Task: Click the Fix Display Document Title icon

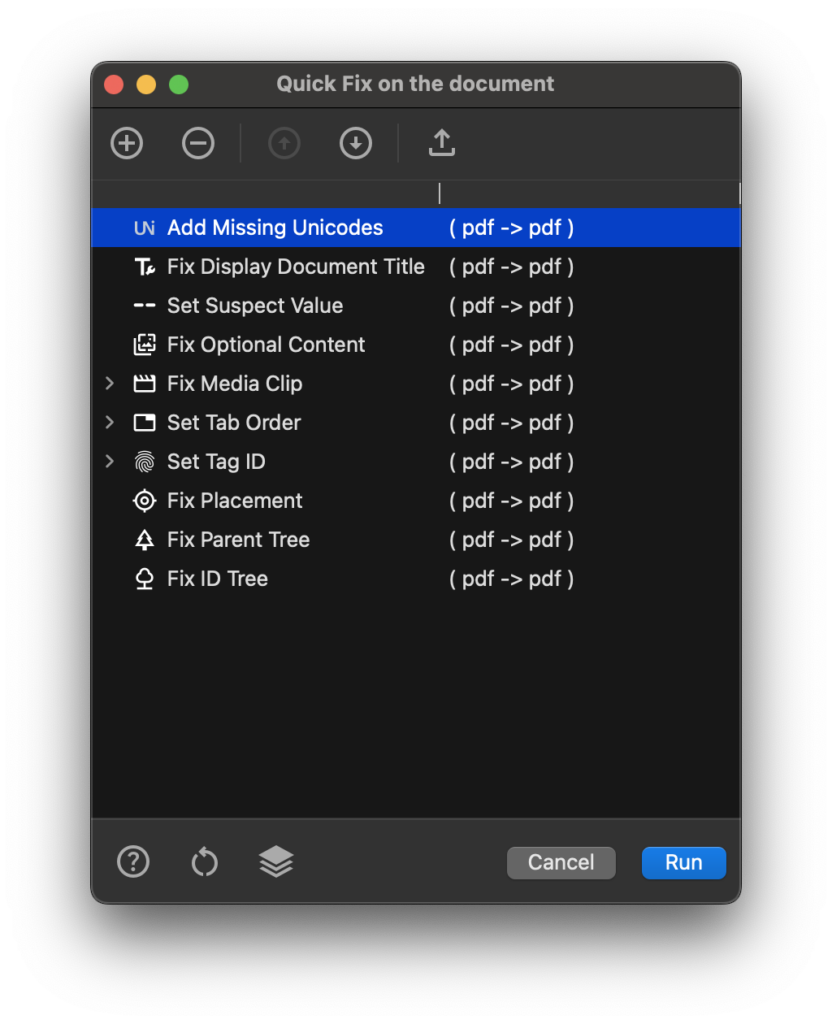Action: click(144, 267)
